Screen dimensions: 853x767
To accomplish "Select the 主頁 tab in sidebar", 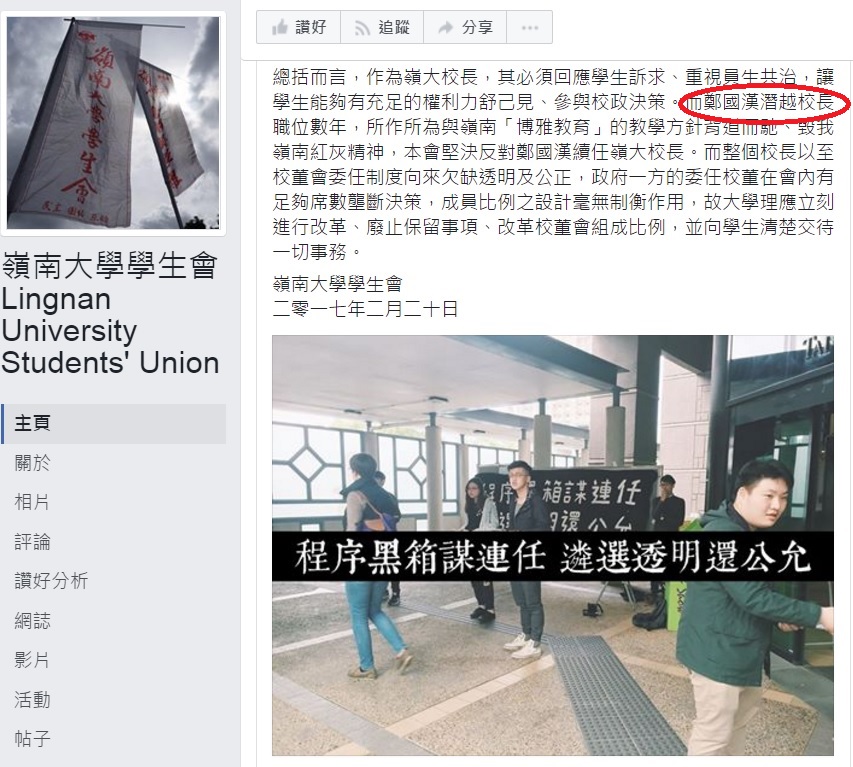I will pyautogui.click(x=114, y=424).
